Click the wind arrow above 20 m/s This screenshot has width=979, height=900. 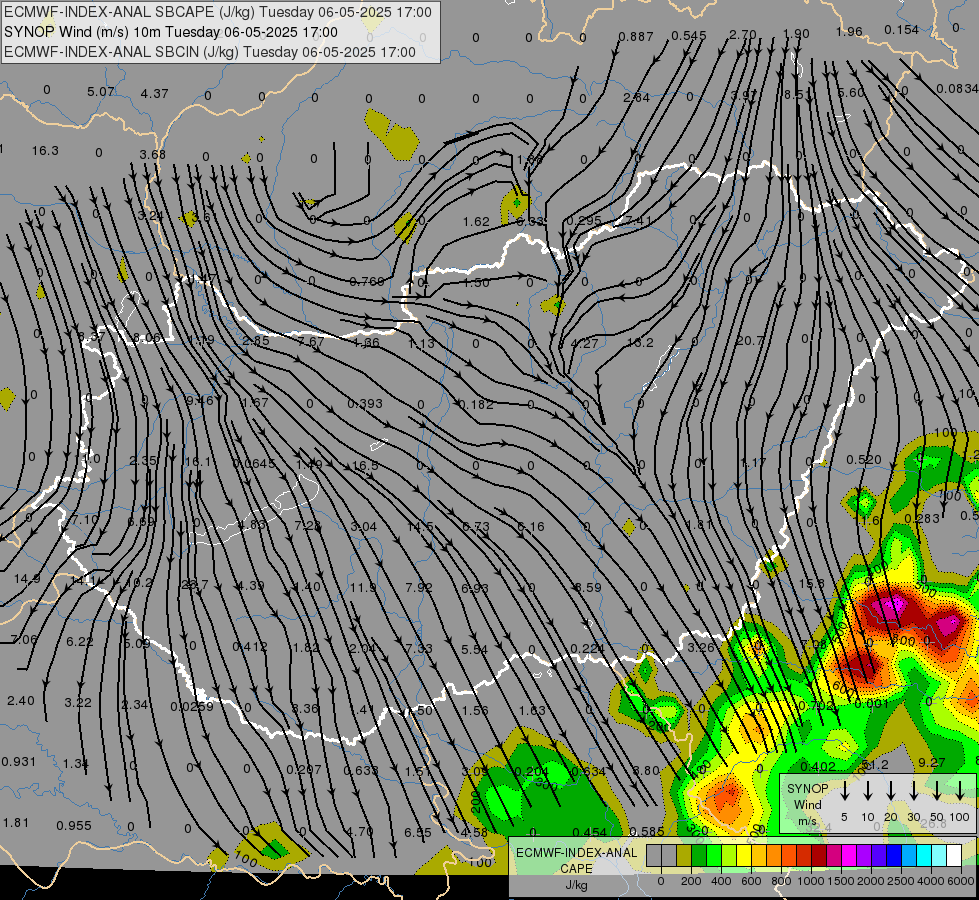pos(891,790)
